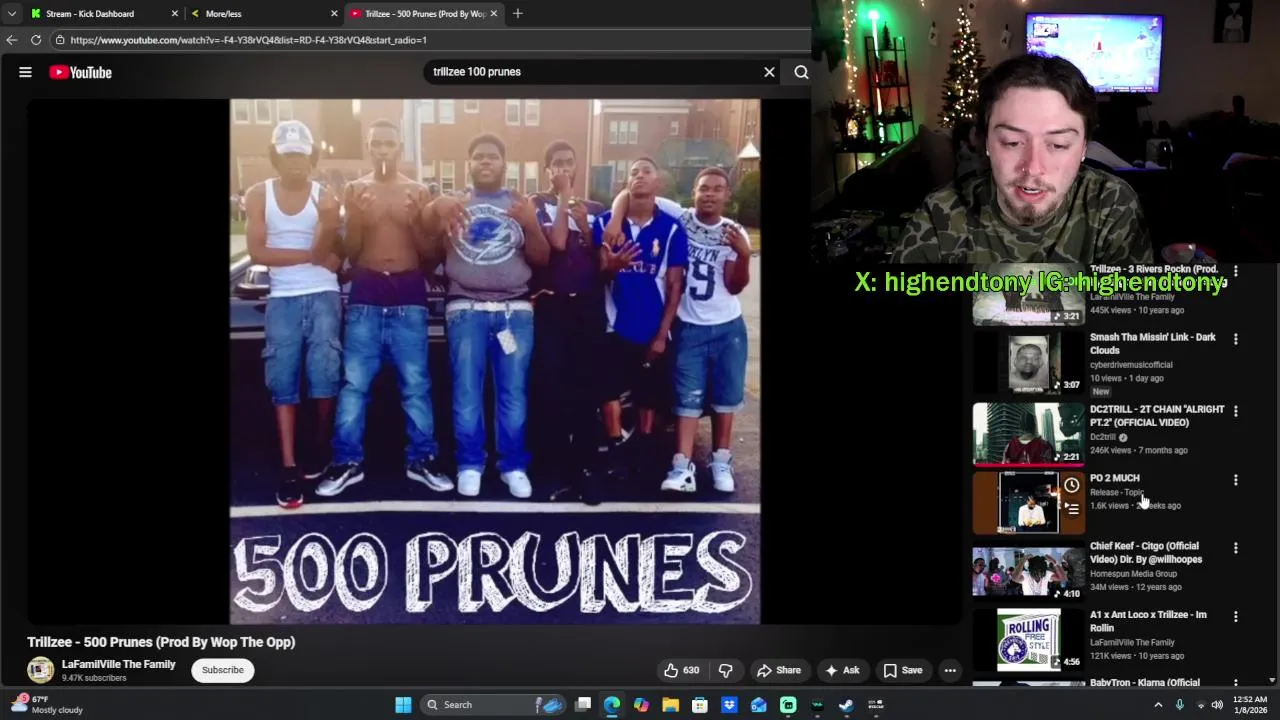This screenshot has width=1280, height=720.
Task: Reload the YouTube page
Action: [x=36, y=40]
